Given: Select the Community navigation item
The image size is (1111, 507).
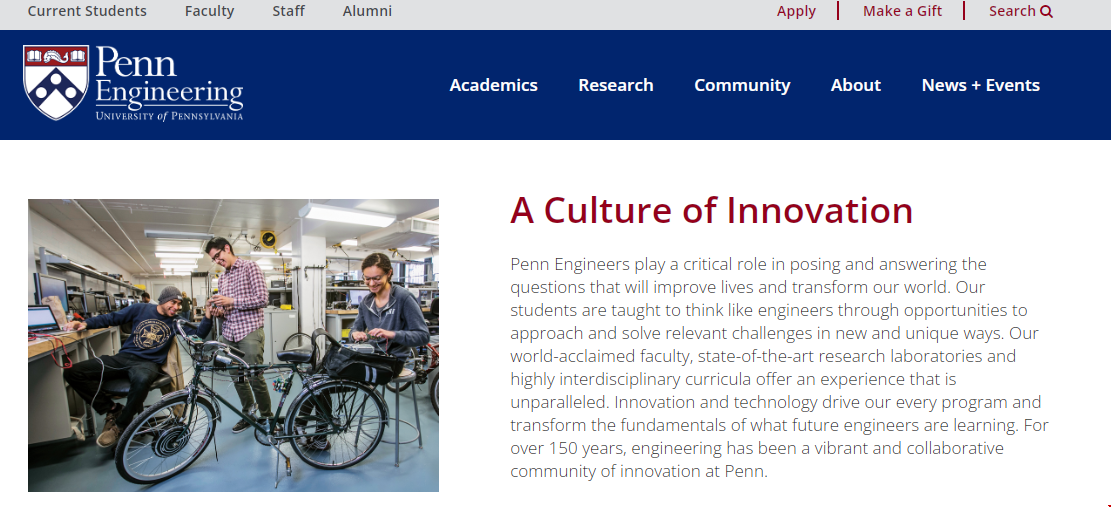Looking at the screenshot, I should (742, 85).
